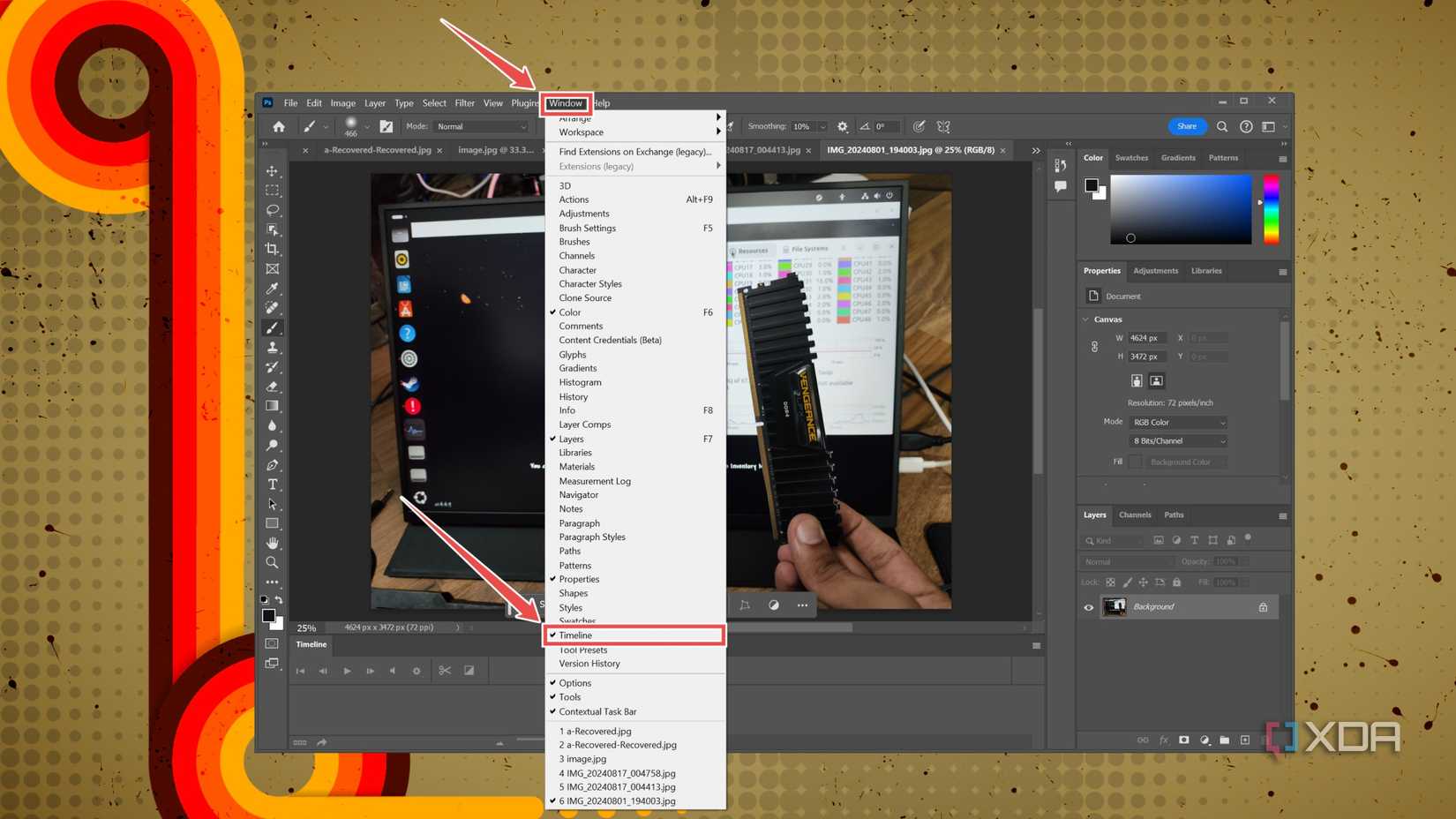
Task: Select the Horizontal Type tool
Action: pyautogui.click(x=272, y=485)
